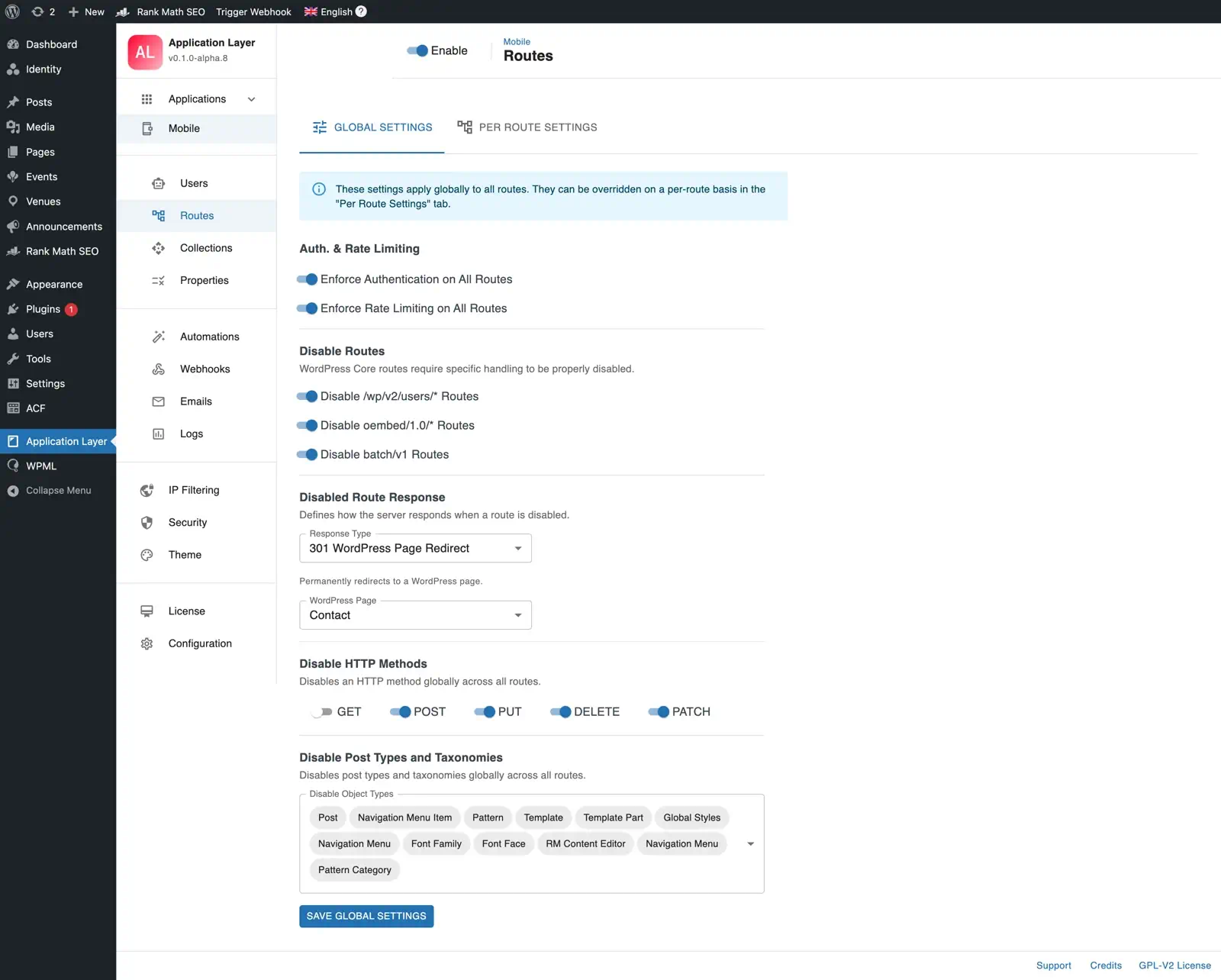
Task: Click the Security shield icon
Action: 147,523
